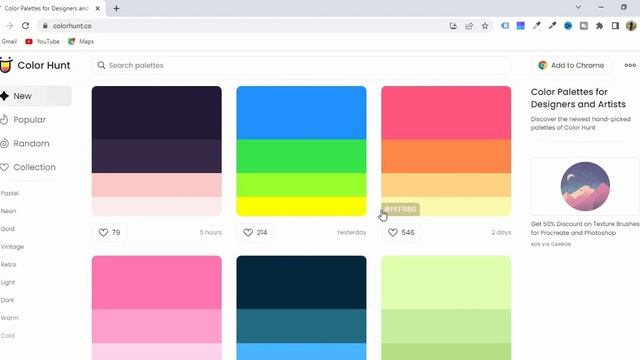Image resolution: width=640 pixels, height=360 pixels.
Task: Copy the hot pink swatch in second row
Action: [157, 282]
